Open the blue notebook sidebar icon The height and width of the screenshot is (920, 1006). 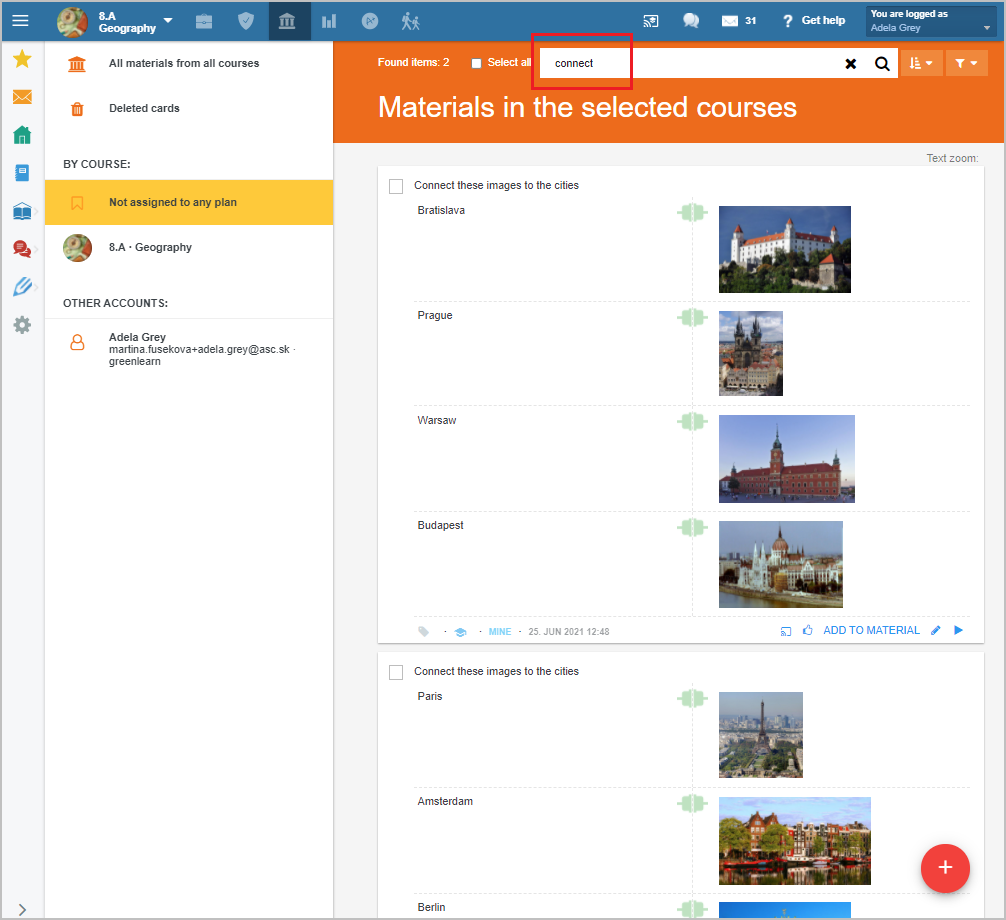coord(22,173)
